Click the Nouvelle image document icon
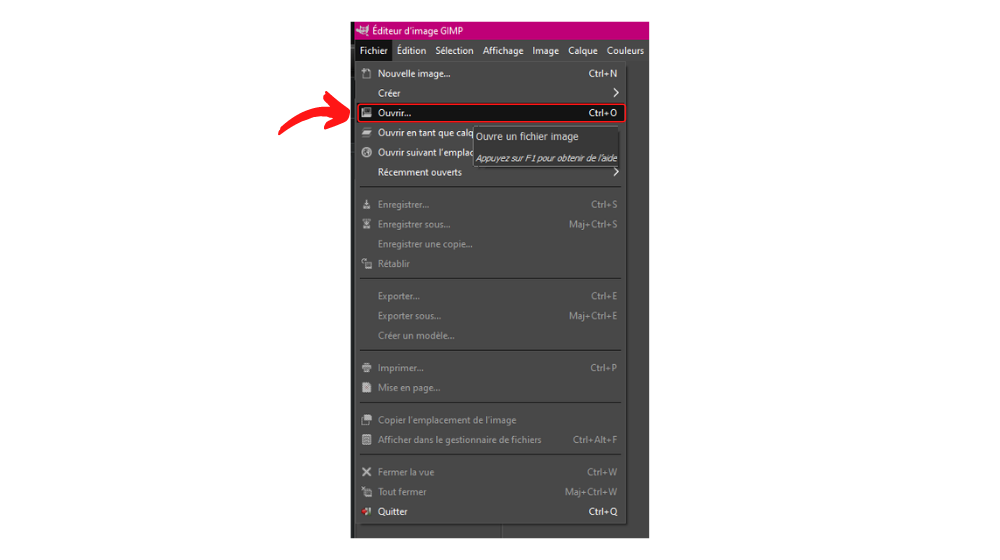1000x560 pixels. pos(366,73)
